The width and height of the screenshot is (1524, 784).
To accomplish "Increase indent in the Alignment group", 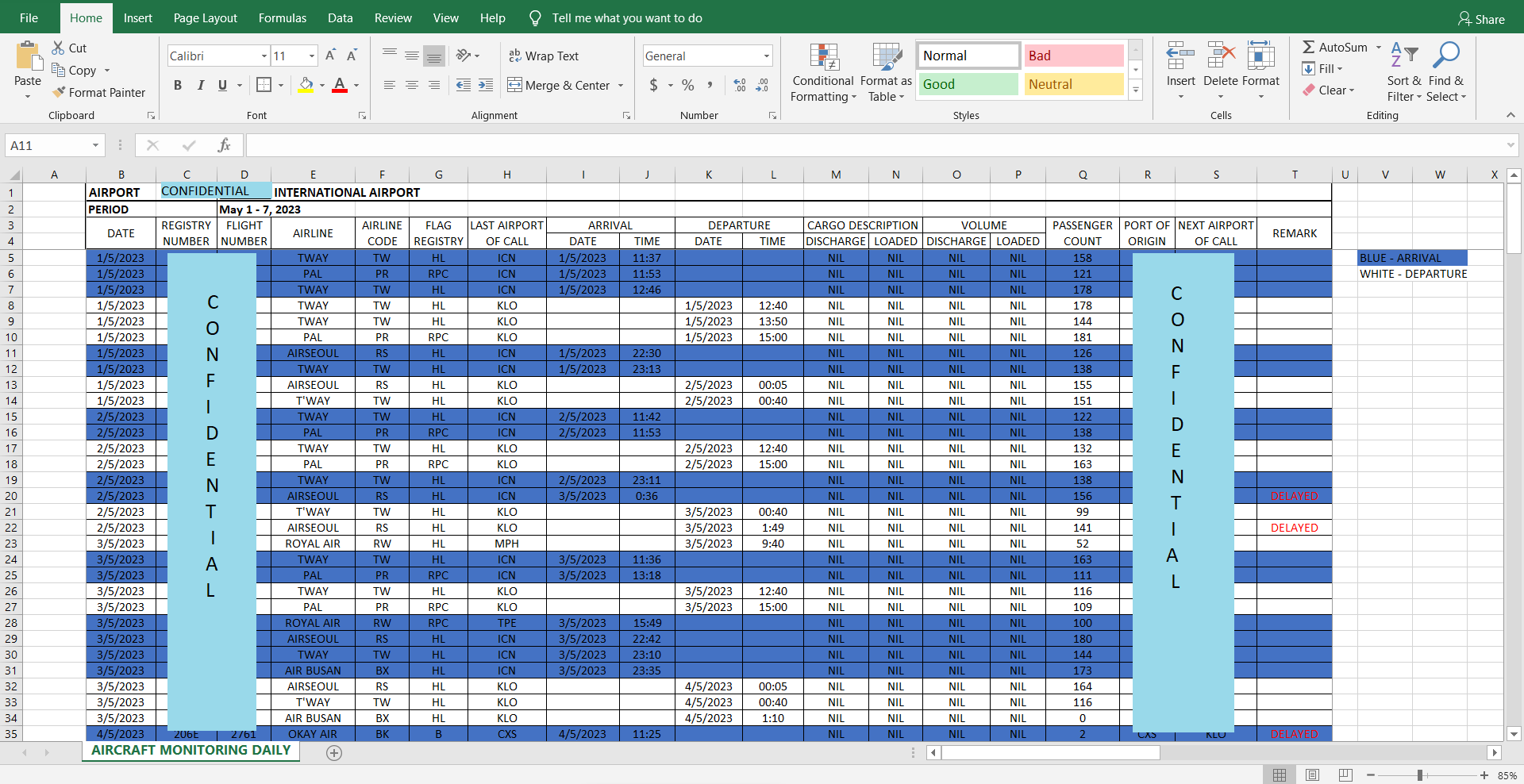I will 486,85.
